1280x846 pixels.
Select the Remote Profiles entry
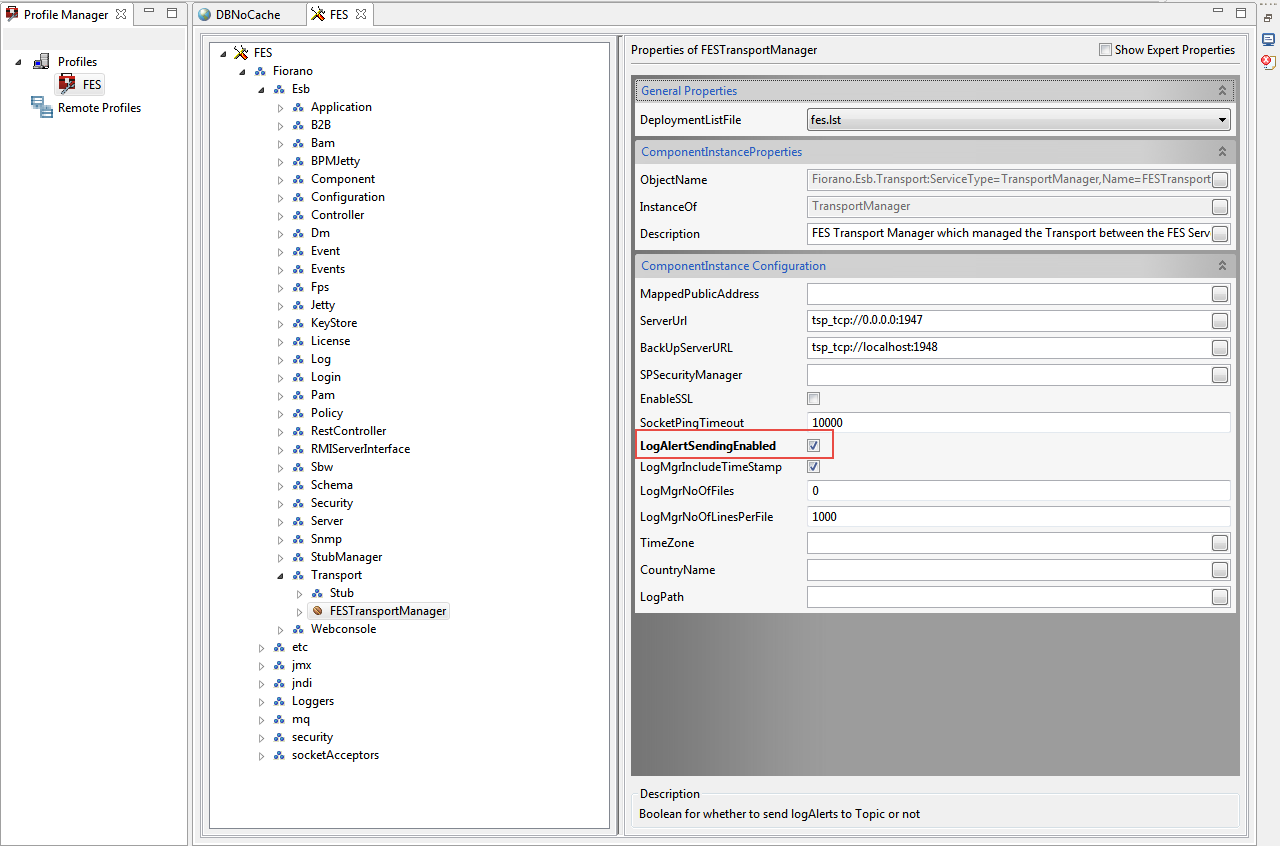(99, 108)
